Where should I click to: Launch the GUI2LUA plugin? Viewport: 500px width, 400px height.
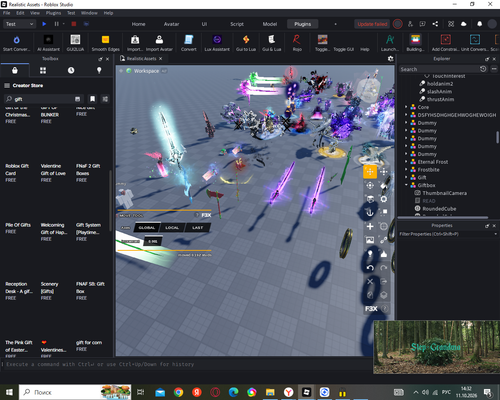point(75,40)
